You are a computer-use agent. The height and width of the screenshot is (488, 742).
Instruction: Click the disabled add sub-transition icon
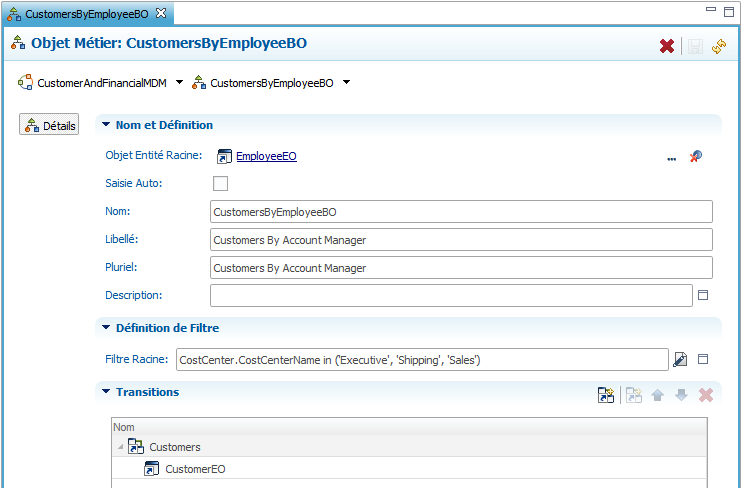[x=634, y=395]
